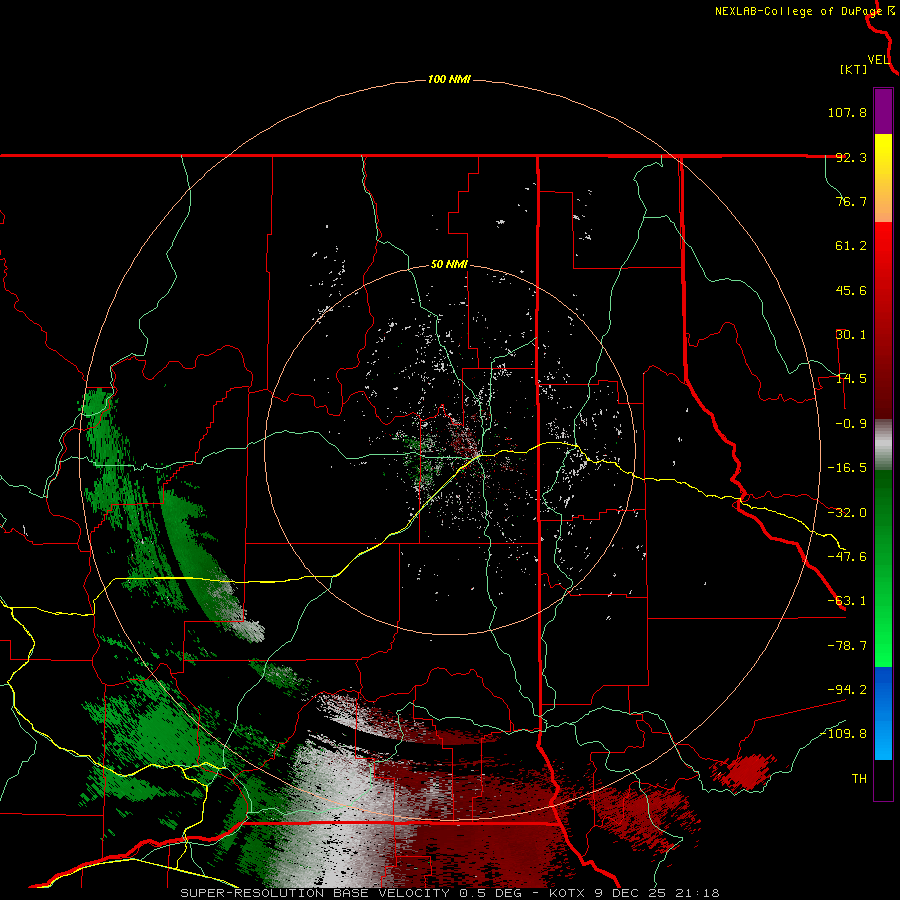Click the radar site center where roads converge
This screenshot has width=900, height=900.
[480, 456]
